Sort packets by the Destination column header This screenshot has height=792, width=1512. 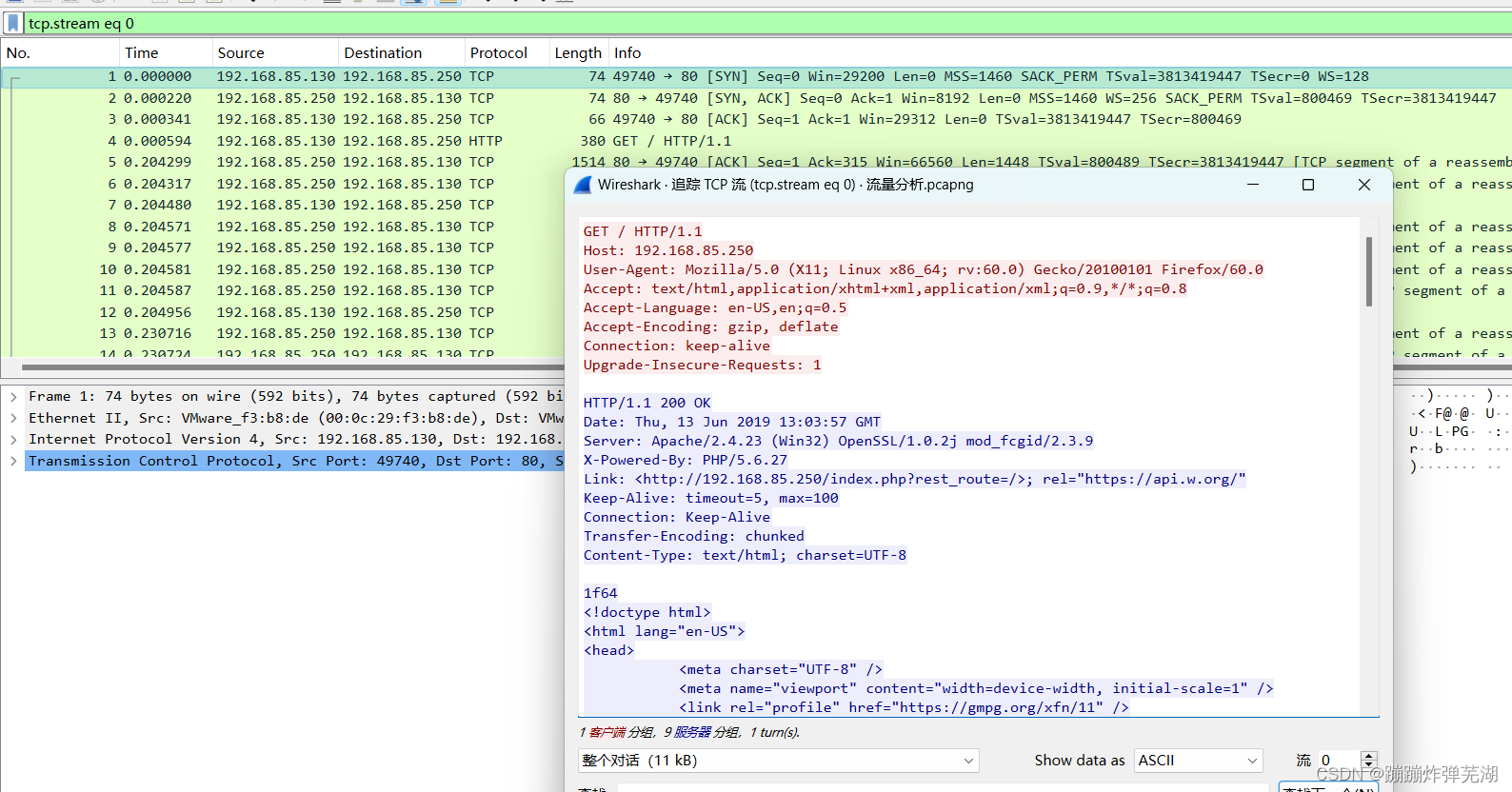pyautogui.click(x=401, y=53)
